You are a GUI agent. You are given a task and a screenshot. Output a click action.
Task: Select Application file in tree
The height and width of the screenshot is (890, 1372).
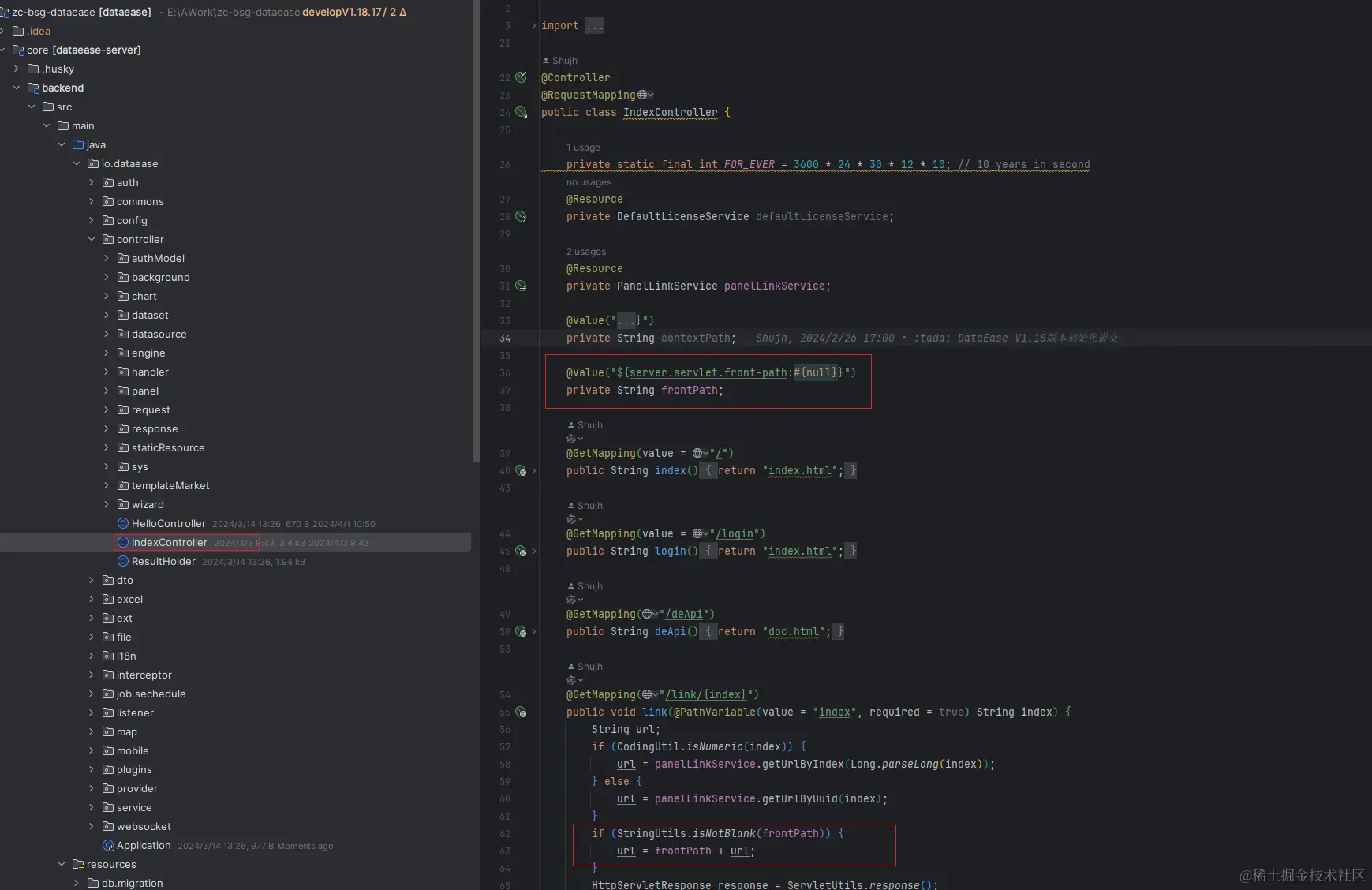click(x=235, y=845)
